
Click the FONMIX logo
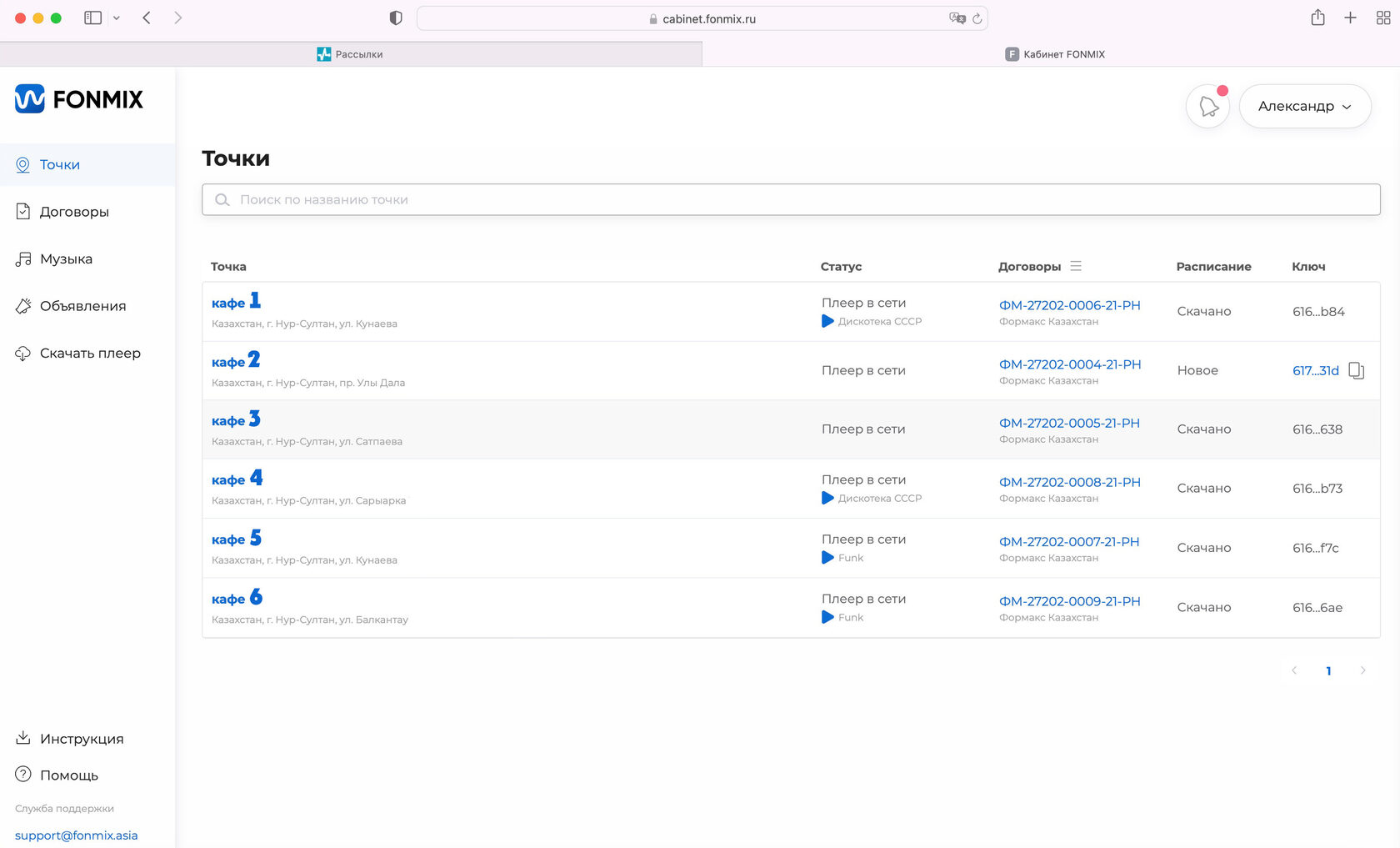[x=79, y=99]
